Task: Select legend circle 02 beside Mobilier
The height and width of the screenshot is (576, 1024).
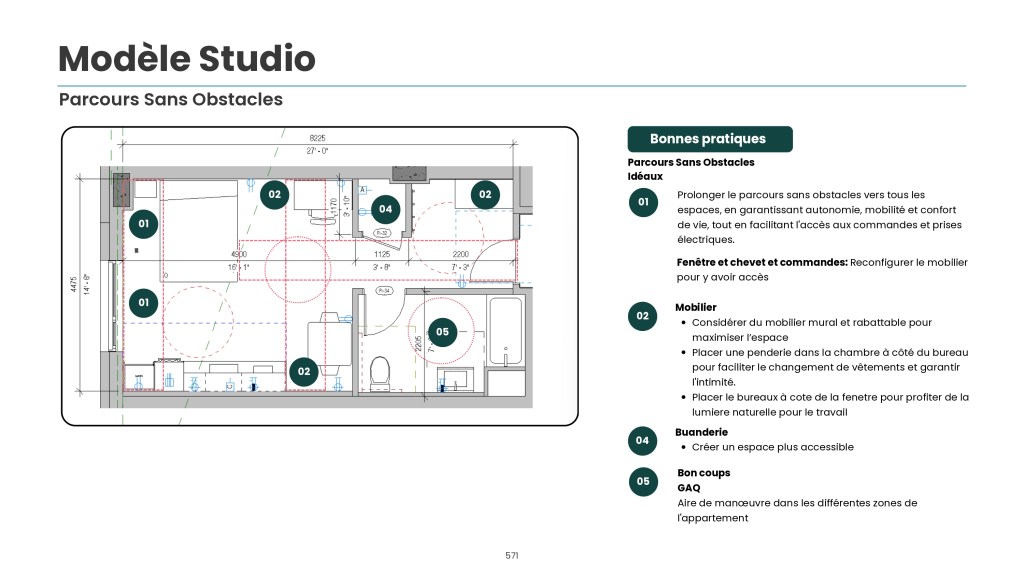Action: 643,316
